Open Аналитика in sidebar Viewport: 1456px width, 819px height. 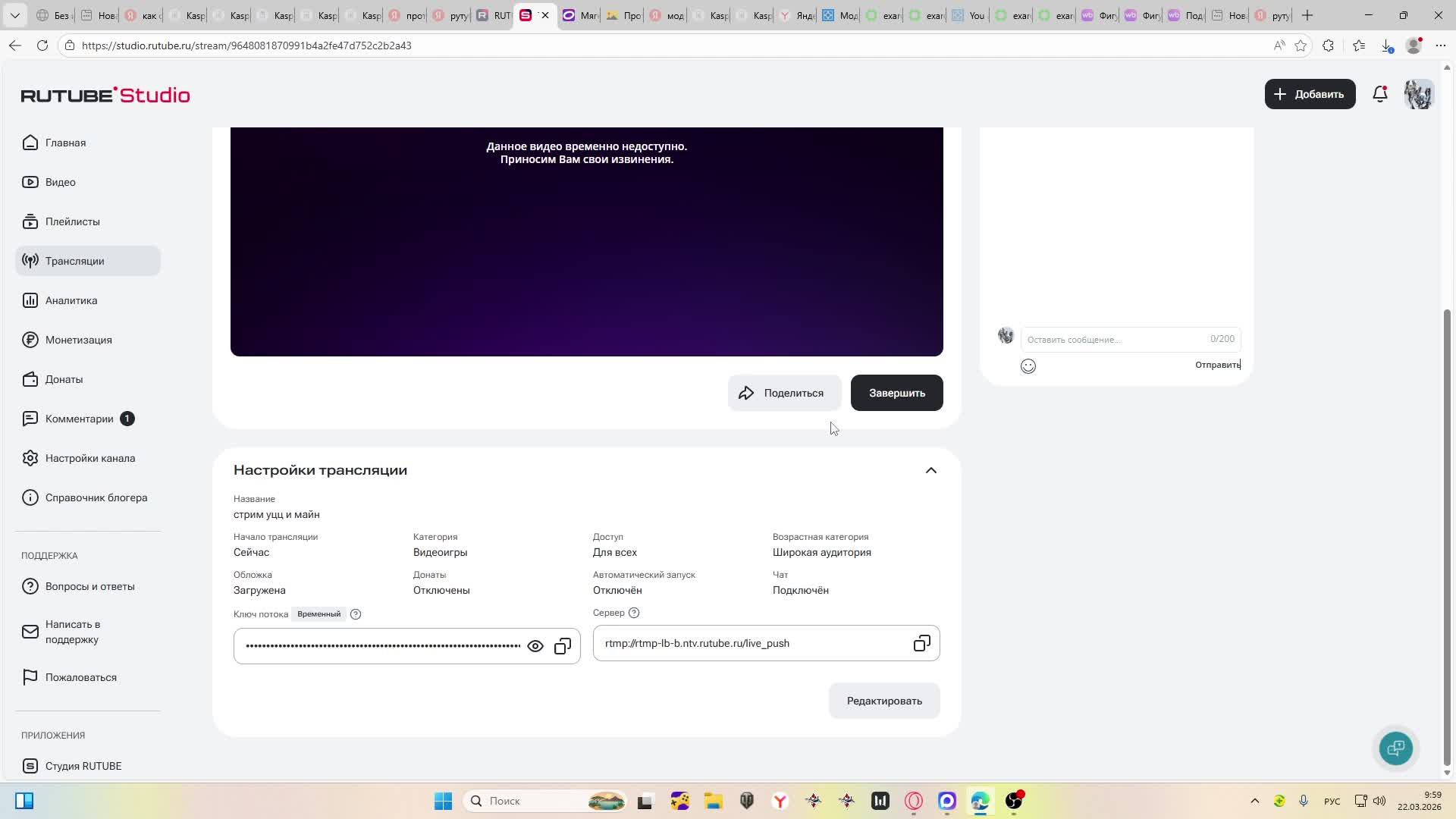point(71,300)
